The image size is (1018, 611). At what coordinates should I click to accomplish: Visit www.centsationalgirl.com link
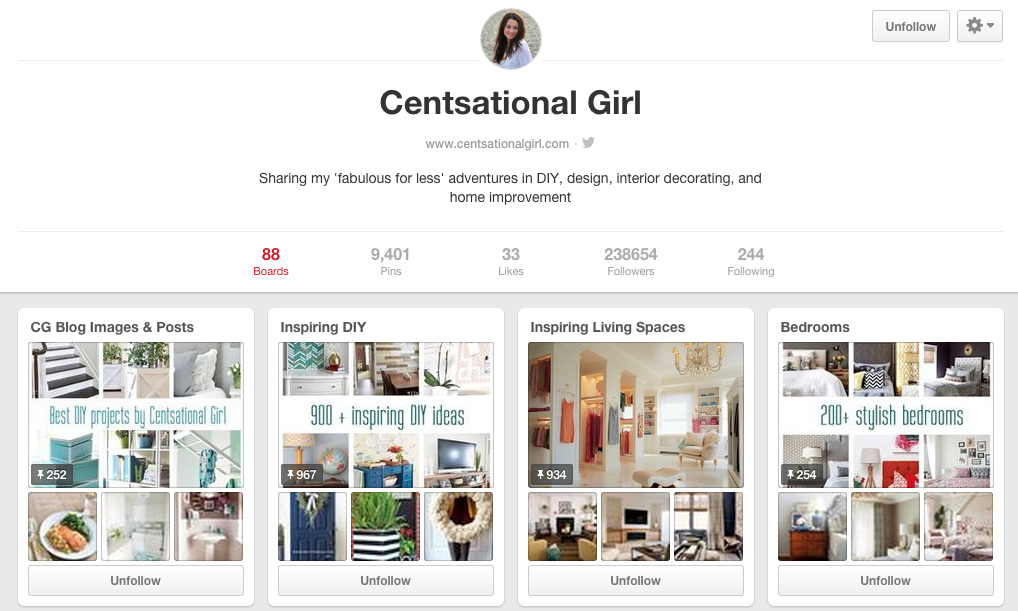pyautogui.click(x=497, y=143)
